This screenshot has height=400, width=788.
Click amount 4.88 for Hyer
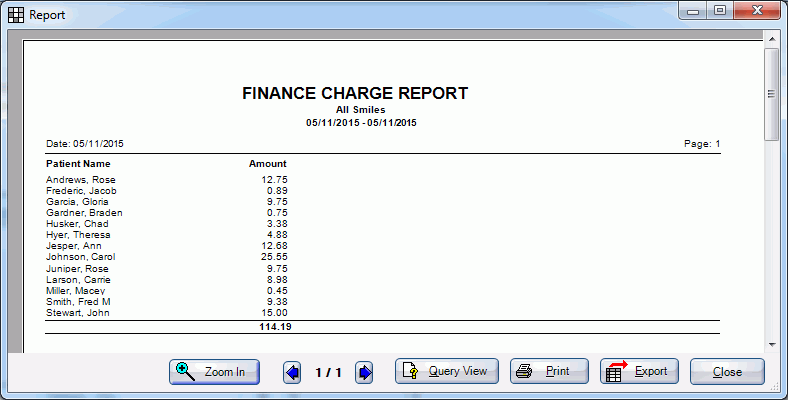[277, 235]
